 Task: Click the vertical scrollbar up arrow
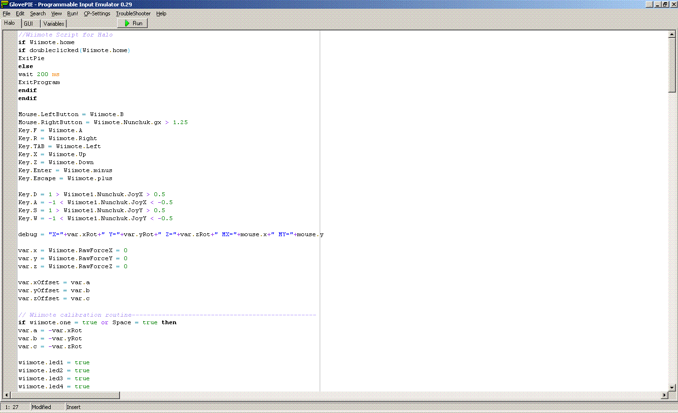point(672,35)
